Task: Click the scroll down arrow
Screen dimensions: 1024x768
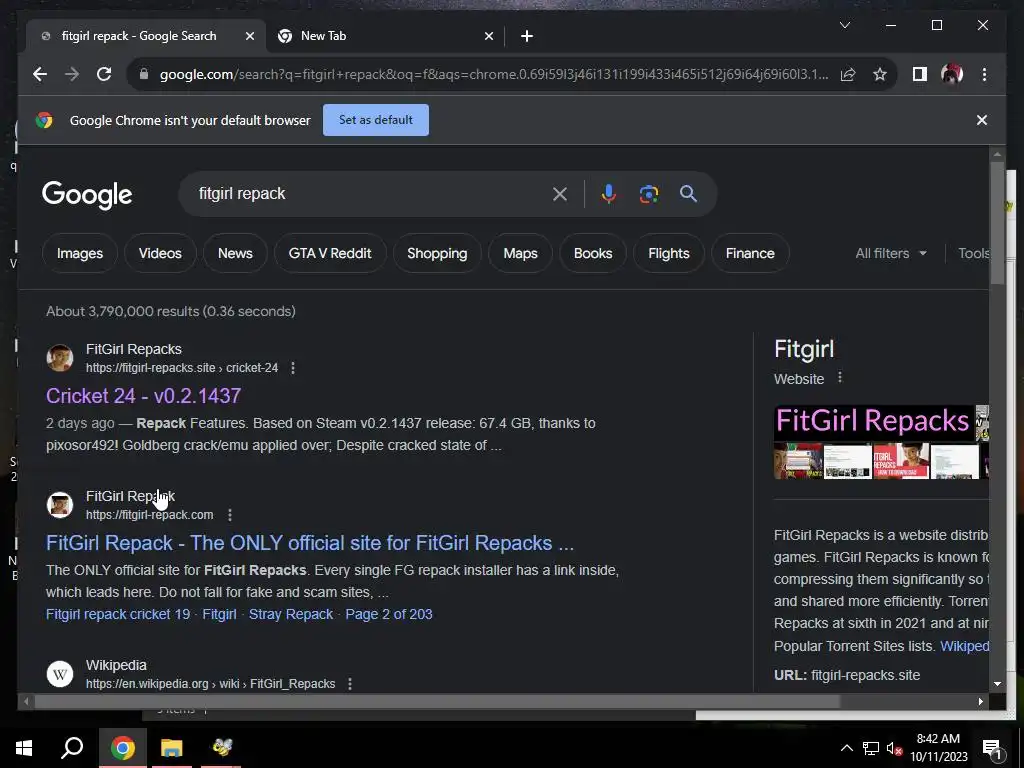Action: click(x=997, y=684)
